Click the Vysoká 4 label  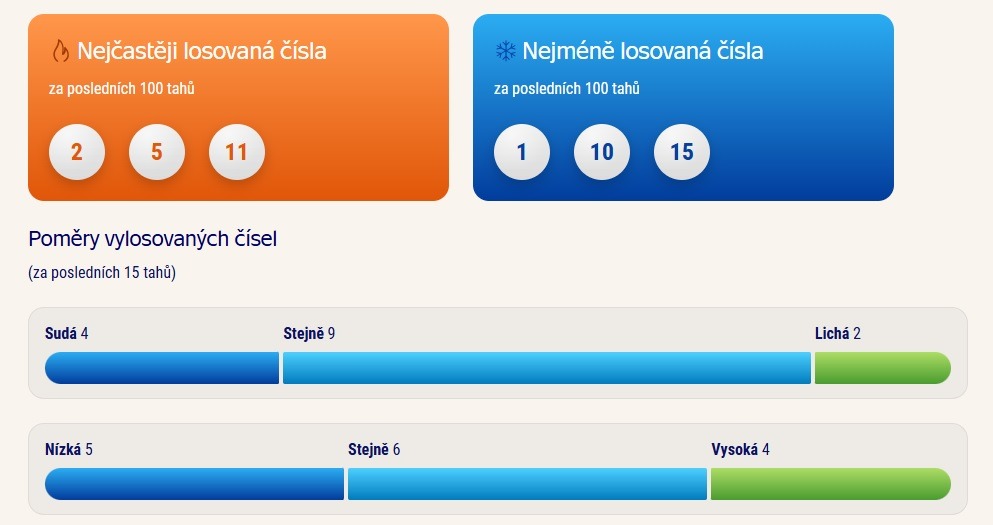click(x=740, y=449)
